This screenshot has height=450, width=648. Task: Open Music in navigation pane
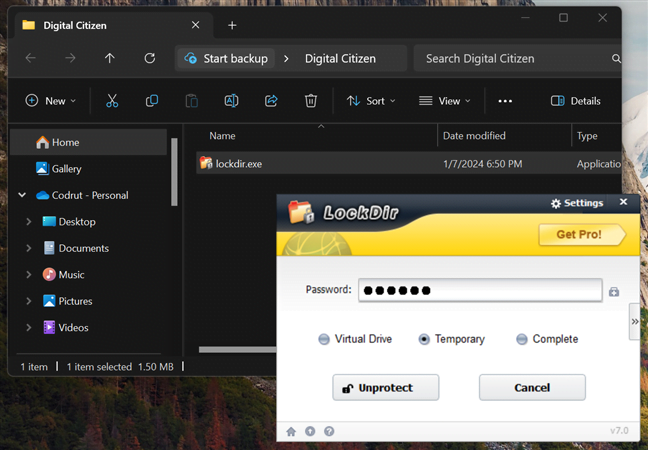click(x=63, y=275)
